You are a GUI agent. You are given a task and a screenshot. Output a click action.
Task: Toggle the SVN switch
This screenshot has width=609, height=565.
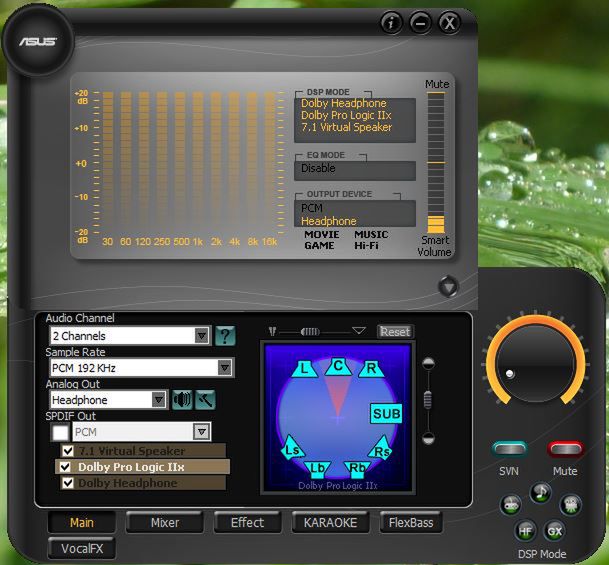coord(509,449)
